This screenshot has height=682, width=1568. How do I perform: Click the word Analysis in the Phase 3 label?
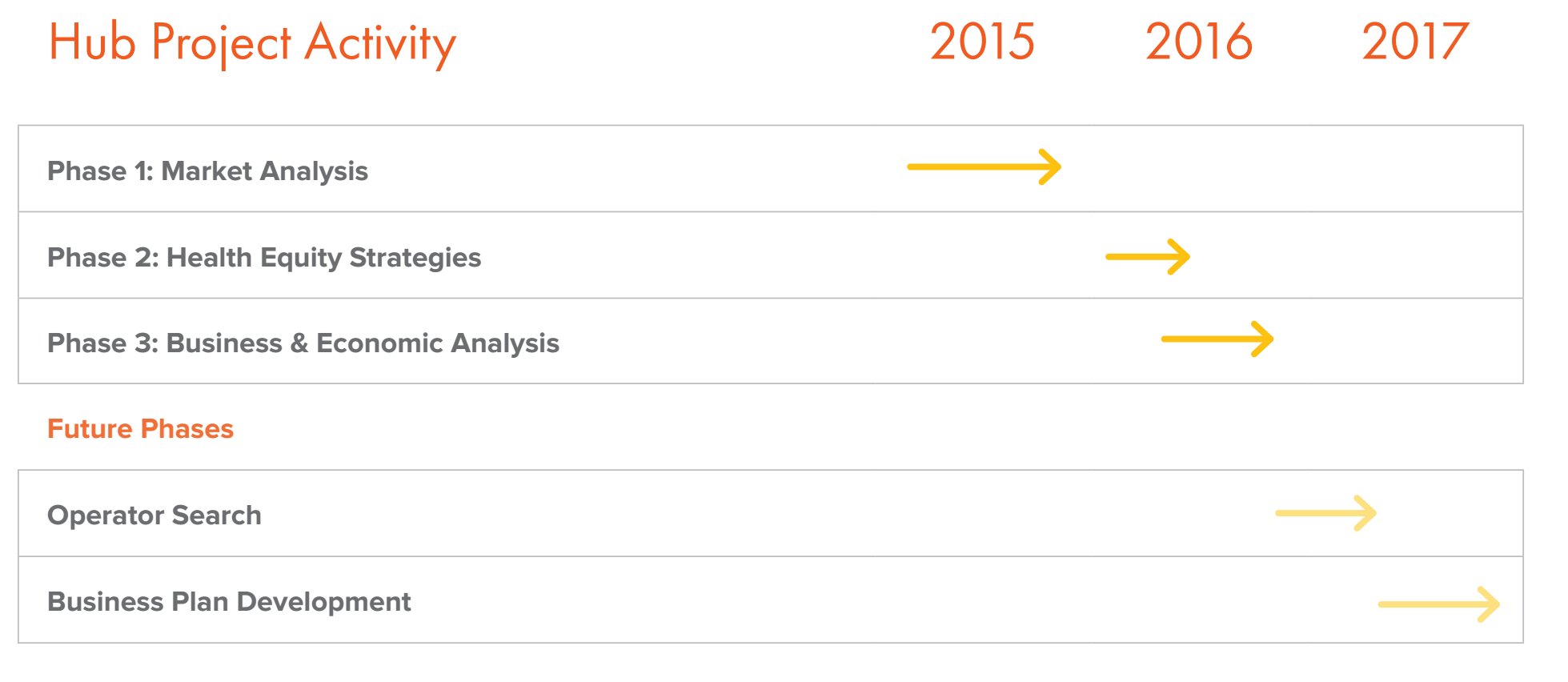coord(504,343)
